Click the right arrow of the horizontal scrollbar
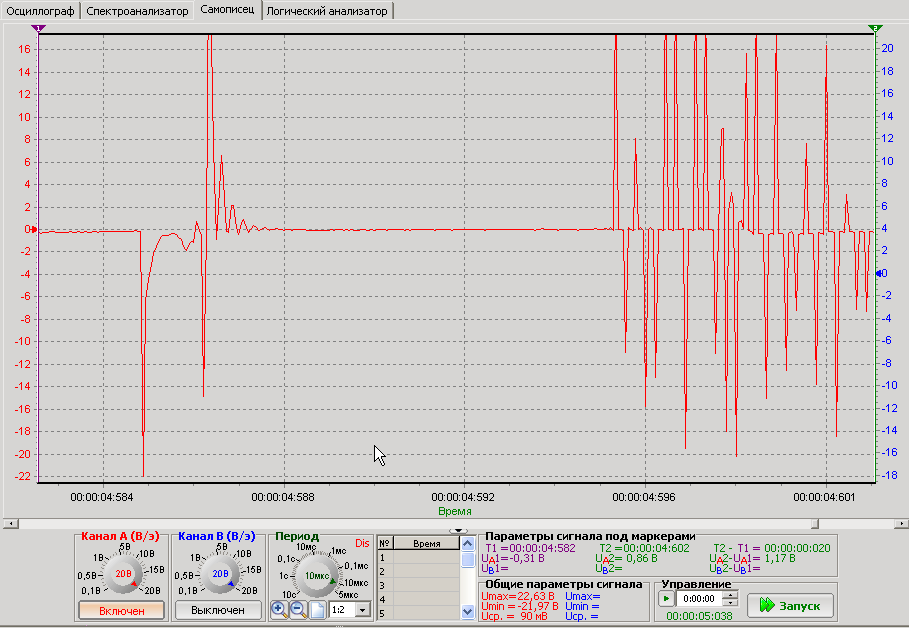The height and width of the screenshot is (628, 909). (x=901, y=524)
